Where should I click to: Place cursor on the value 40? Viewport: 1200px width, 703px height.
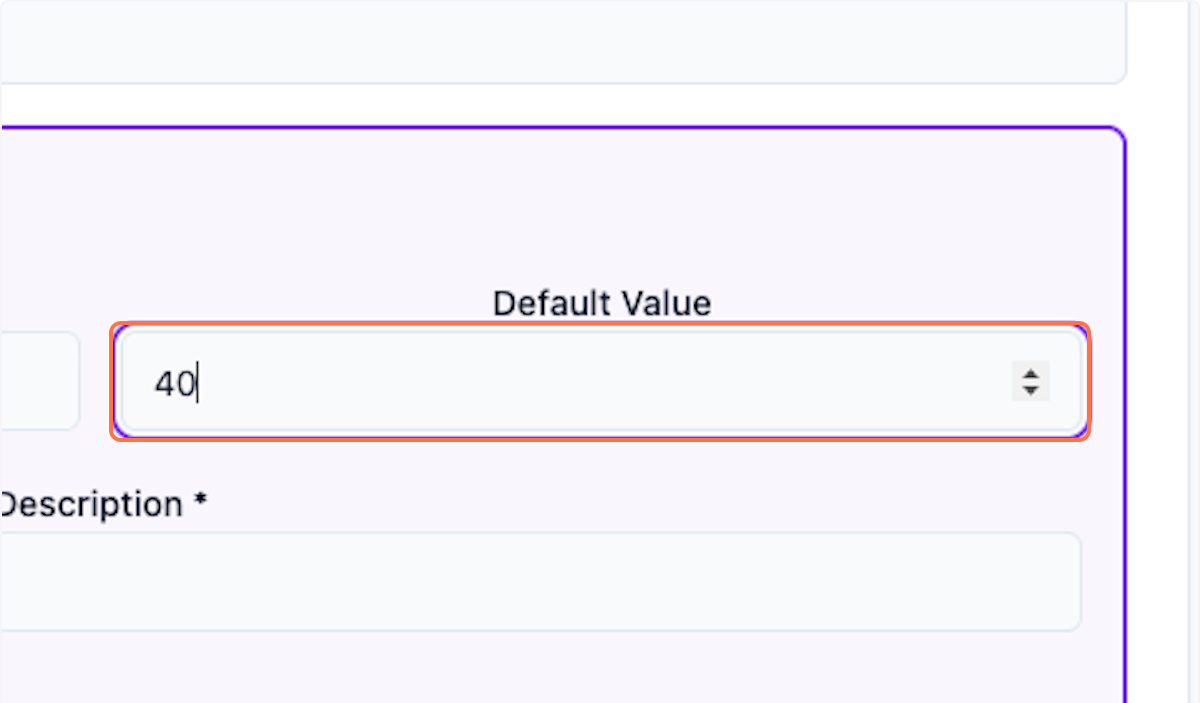pyautogui.click(x=174, y=383)
